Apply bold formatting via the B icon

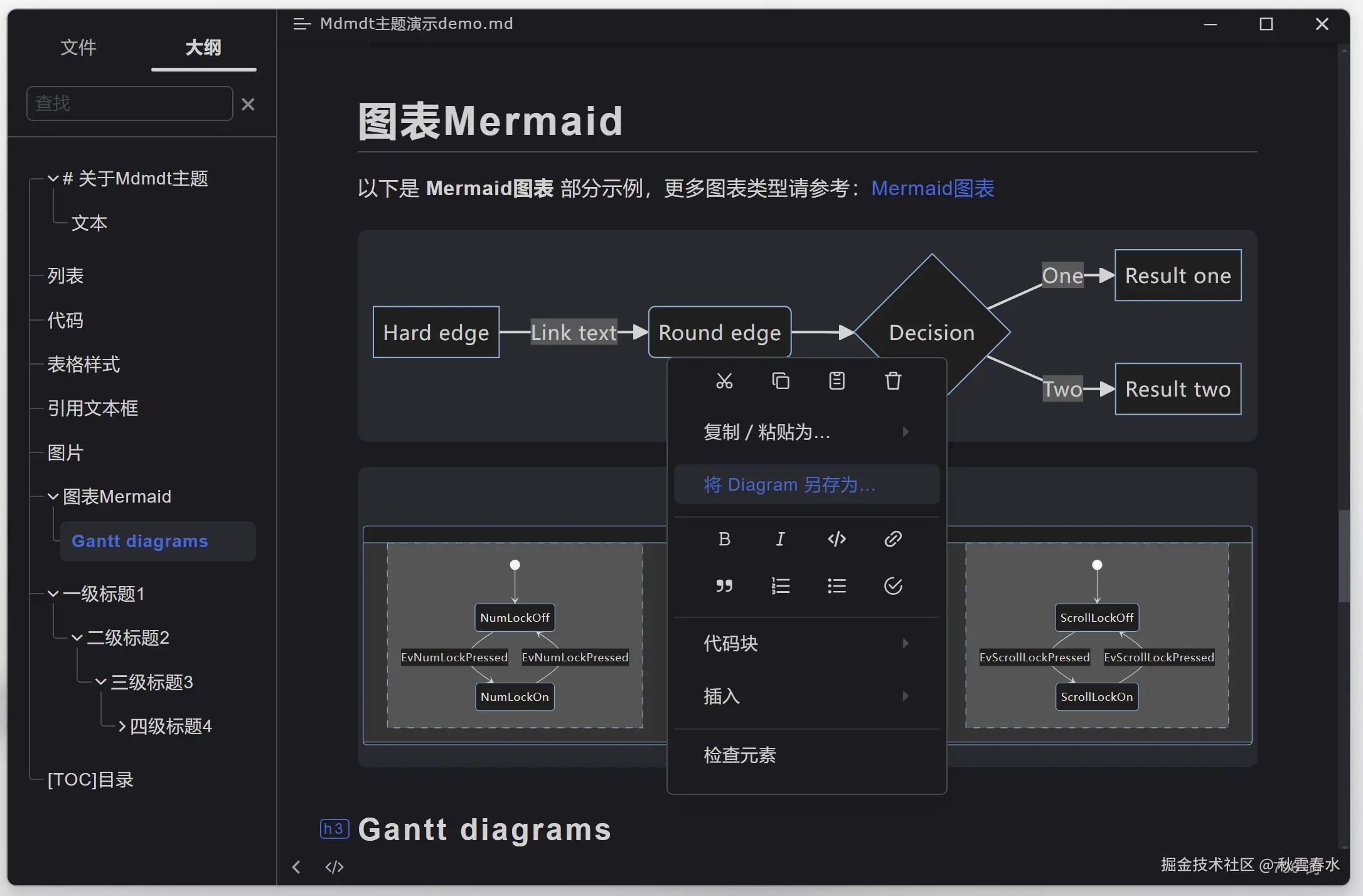click(725, 538)
